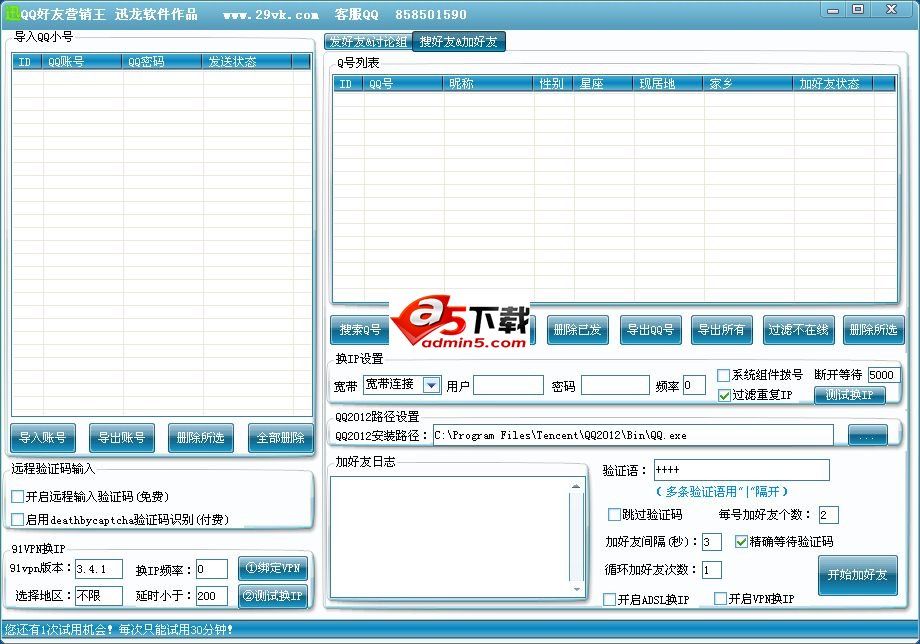Click 开始加好友 button
Image resolution: width=920 pixels, height=644 pixels.
857,575
